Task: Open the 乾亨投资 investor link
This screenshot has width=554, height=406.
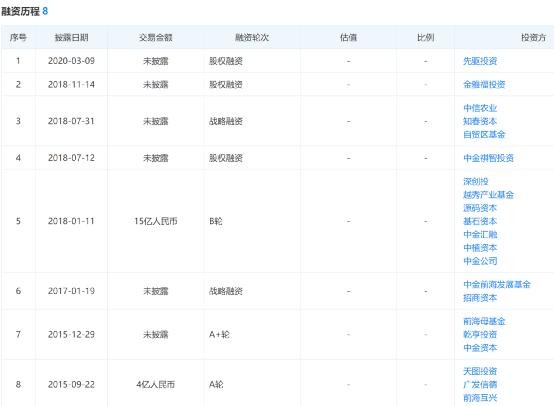Action: pyautogui.click(x=480, y=334)
